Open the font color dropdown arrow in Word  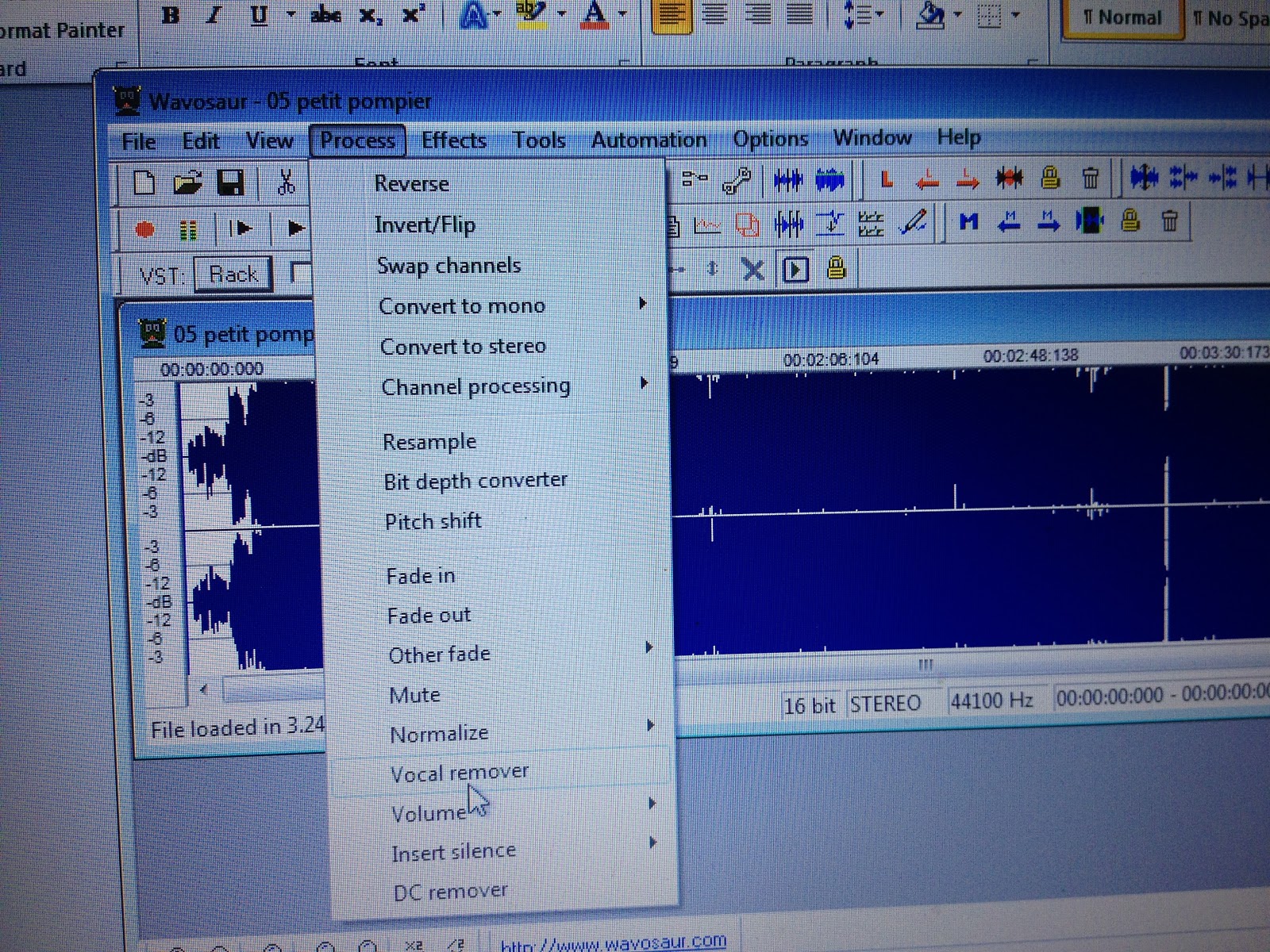click(622, 14)
